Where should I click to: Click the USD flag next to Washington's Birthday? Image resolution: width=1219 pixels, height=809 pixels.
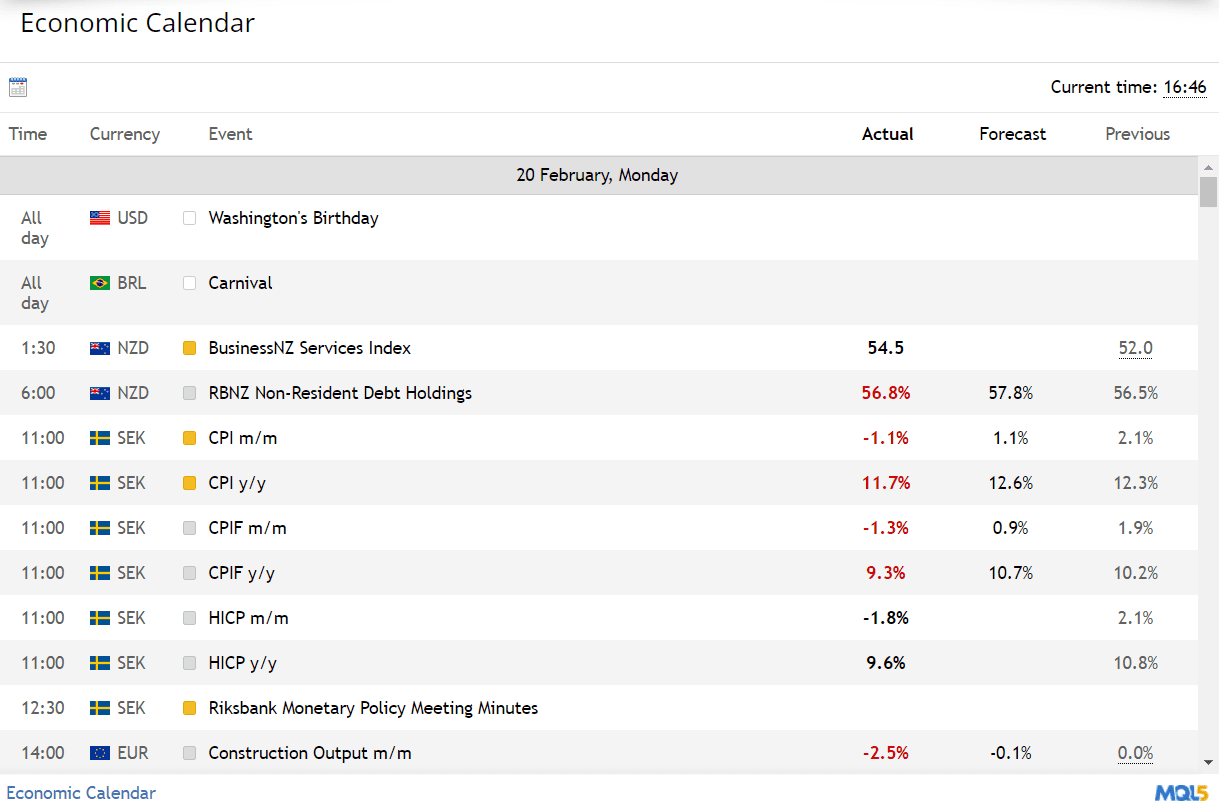(98, 217)
